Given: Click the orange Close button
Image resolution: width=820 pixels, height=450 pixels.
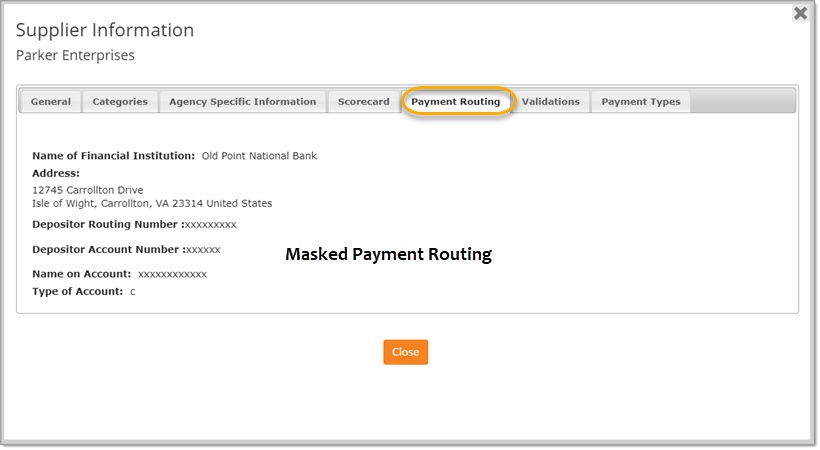Looking at the screenshot, I should (406, 352).
